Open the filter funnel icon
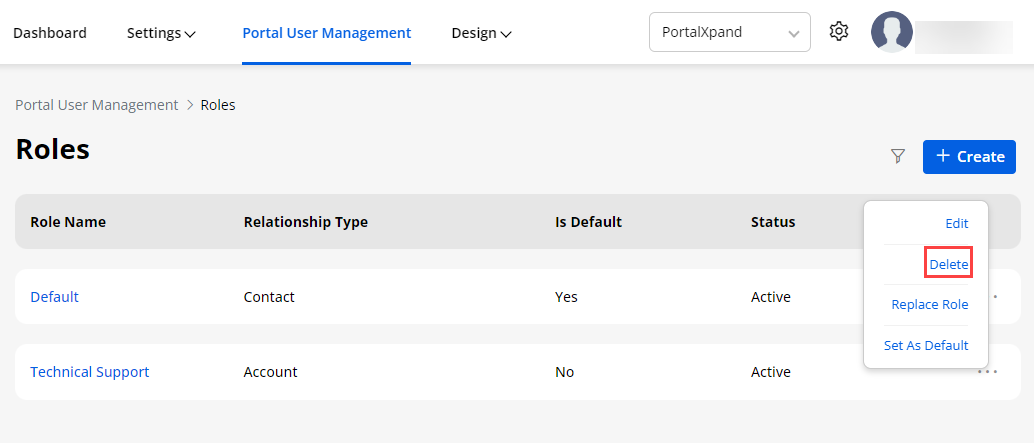The image size is (1034, 443). coord(898,156)
